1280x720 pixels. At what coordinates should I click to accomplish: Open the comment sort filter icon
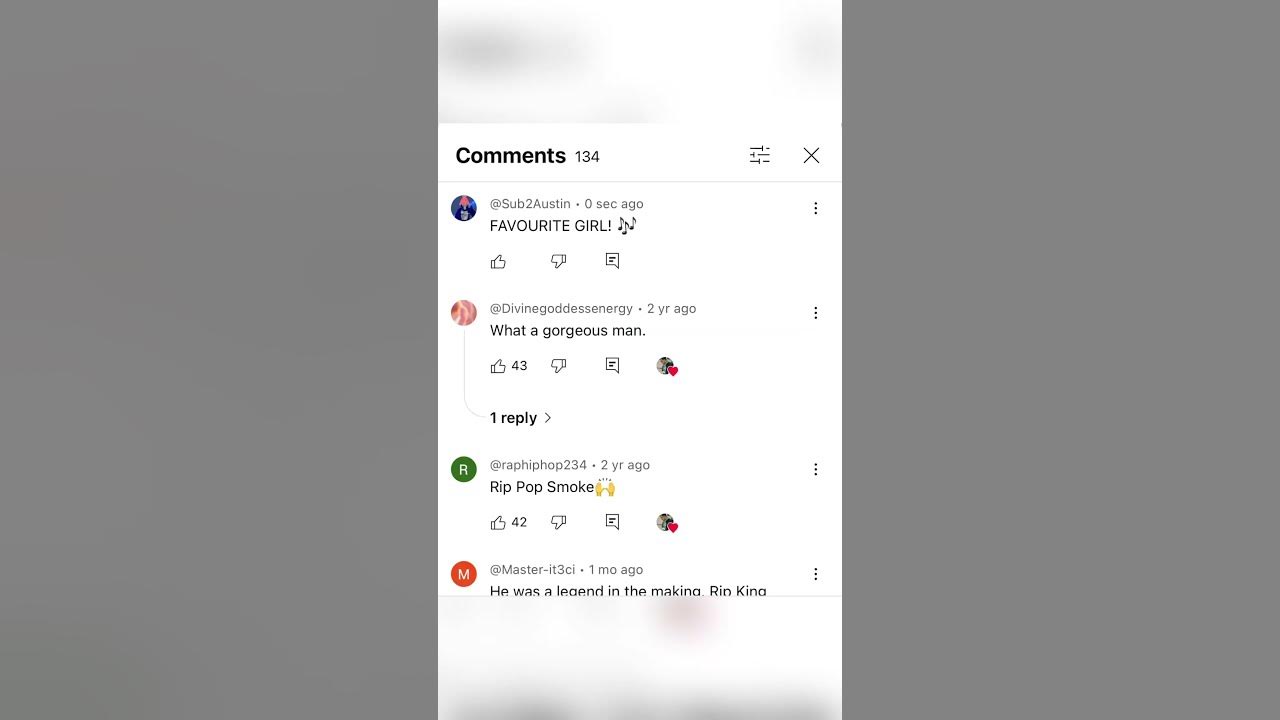[x=760, y=155]
